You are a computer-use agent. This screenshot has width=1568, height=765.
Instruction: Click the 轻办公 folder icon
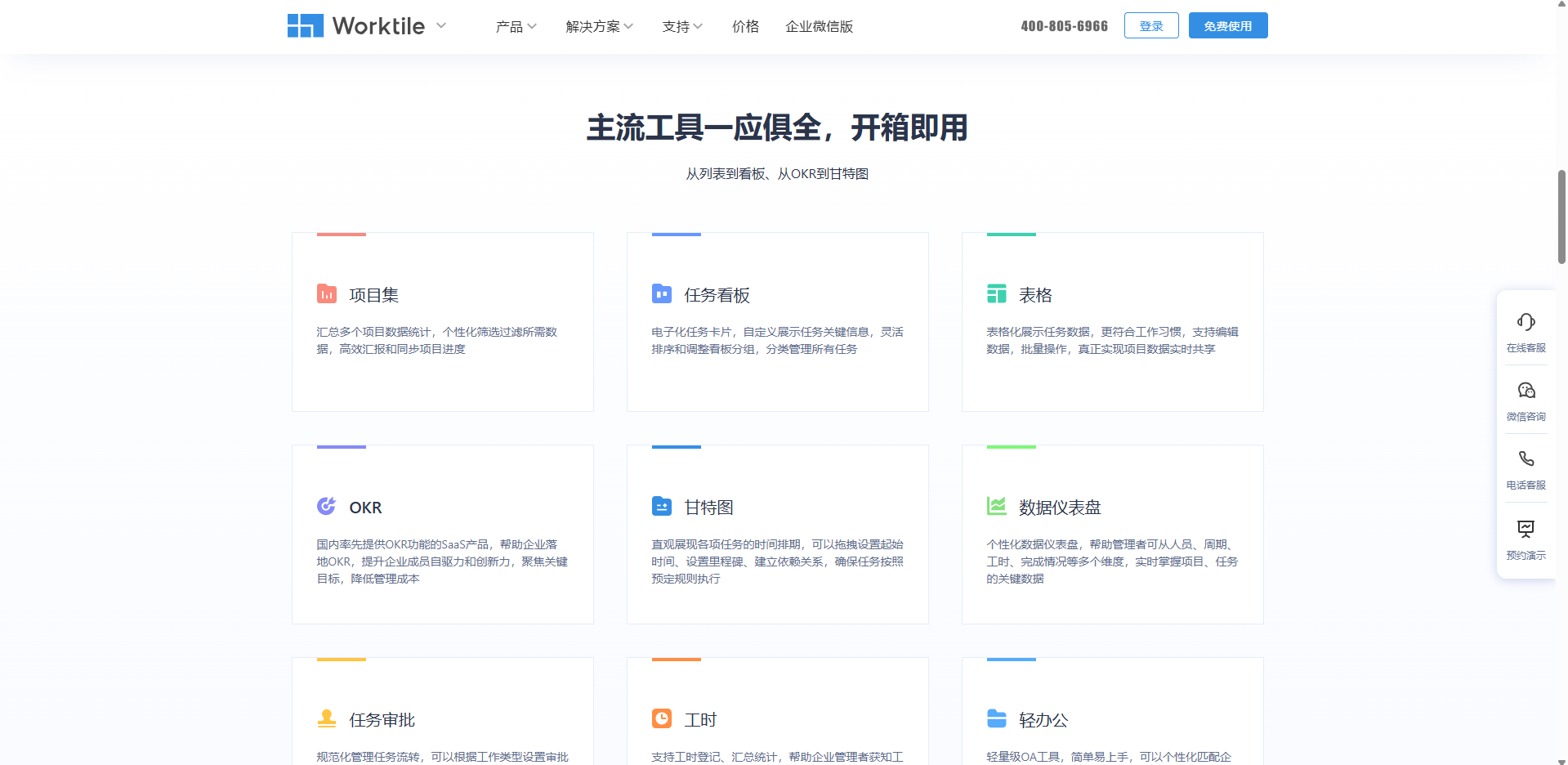[x=997, y=718]
